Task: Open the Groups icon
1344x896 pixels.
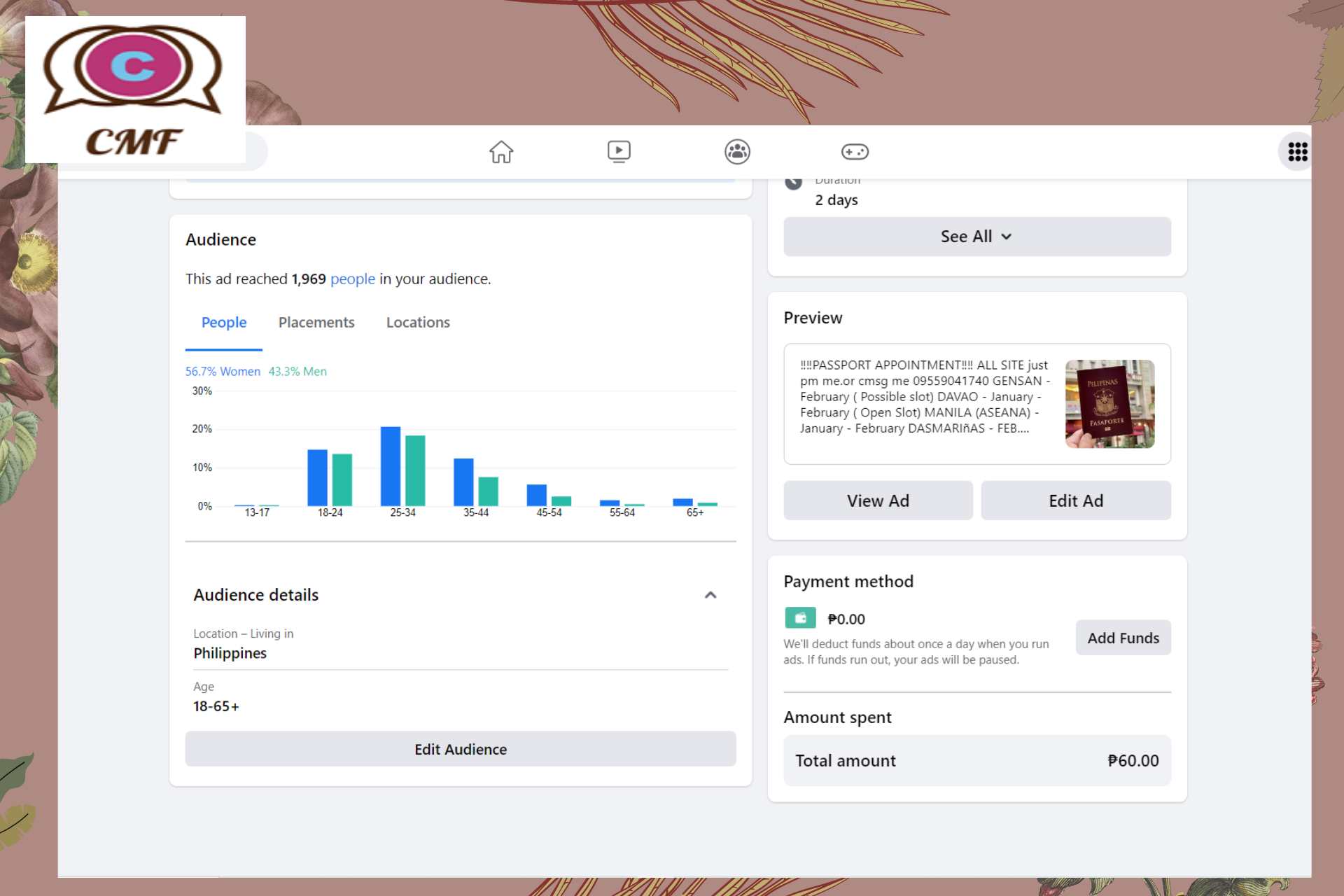Action: pos(737,151)
